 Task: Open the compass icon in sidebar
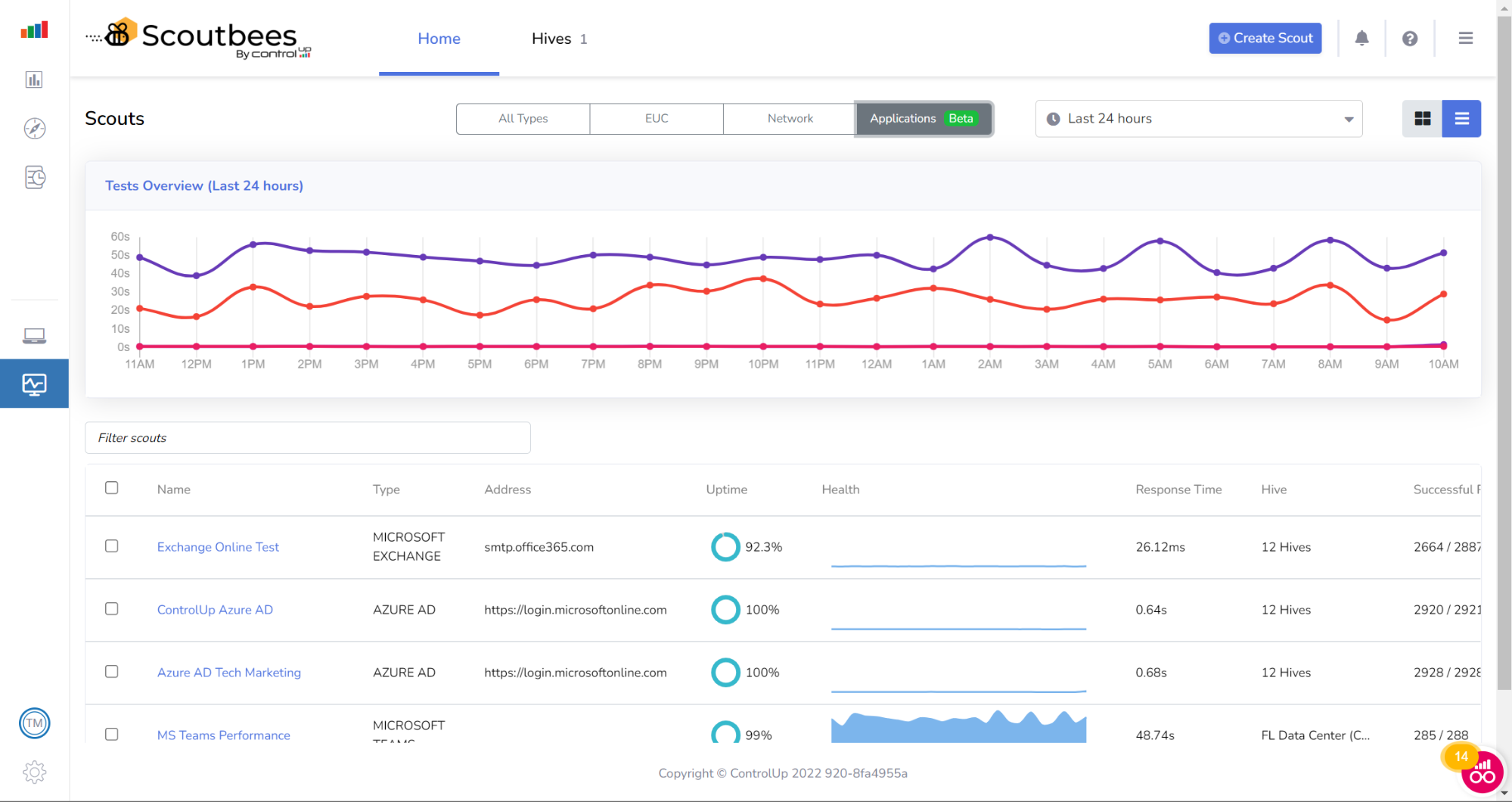click(x=34, y=129)
